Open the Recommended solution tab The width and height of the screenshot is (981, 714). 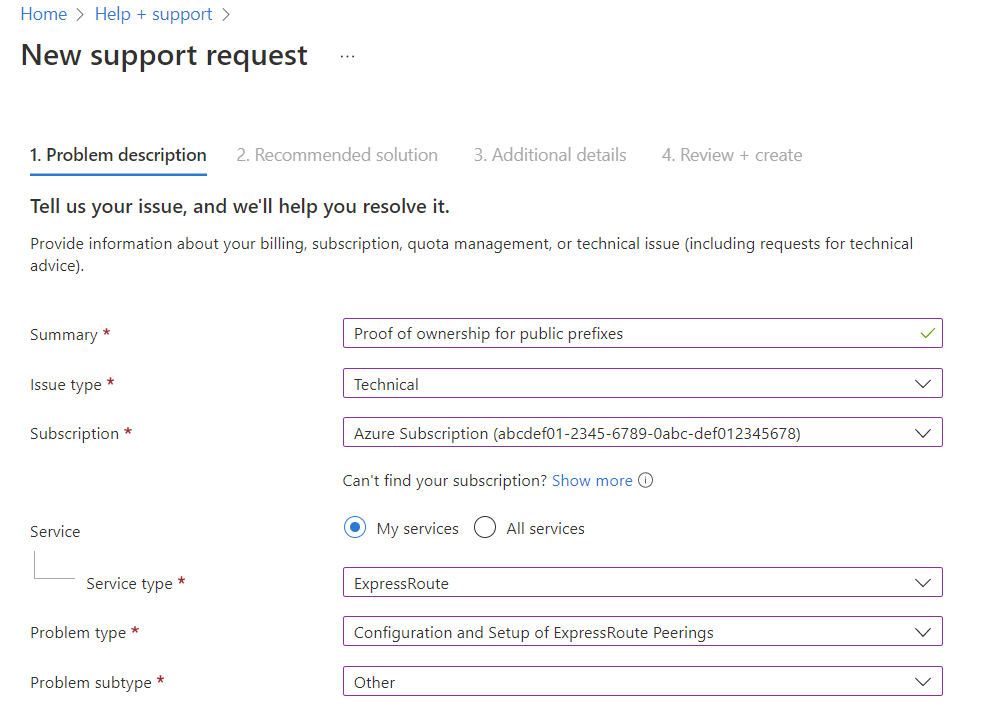click(337, 155)
